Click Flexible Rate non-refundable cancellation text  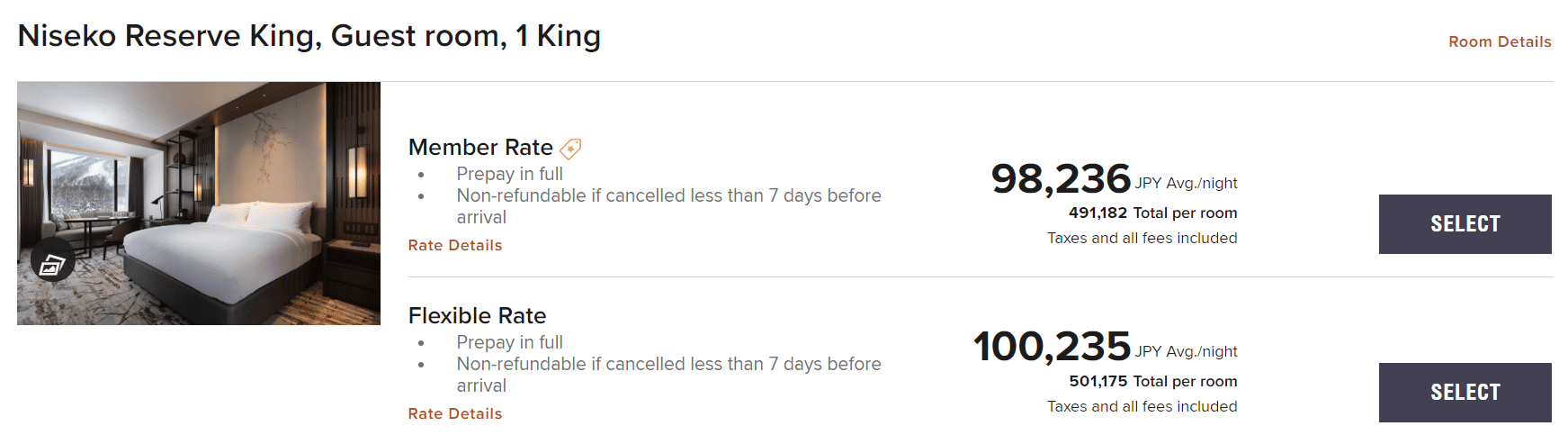[x=668, y=365]
